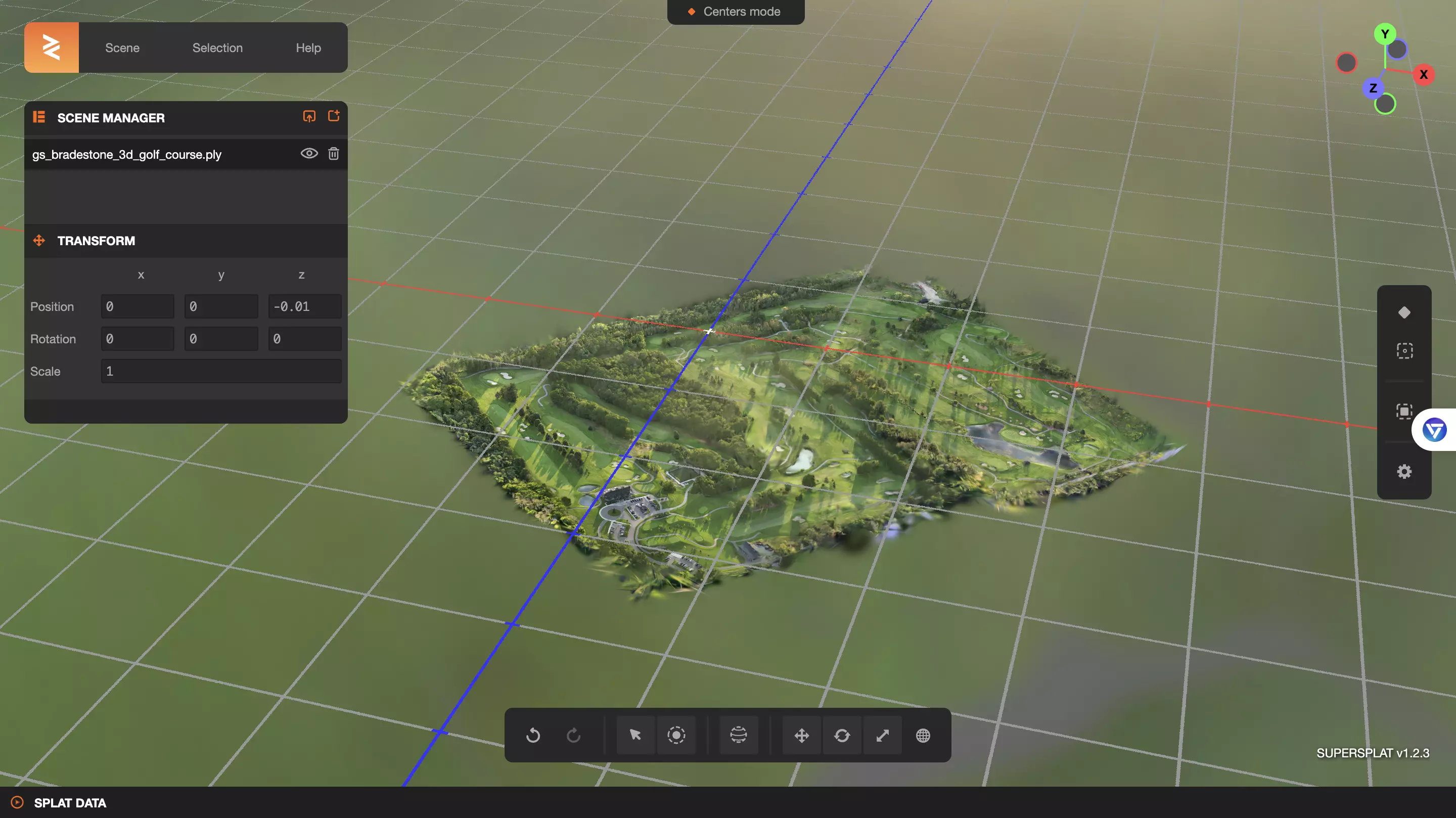Open the Scene menu

(x=122, y=48)
